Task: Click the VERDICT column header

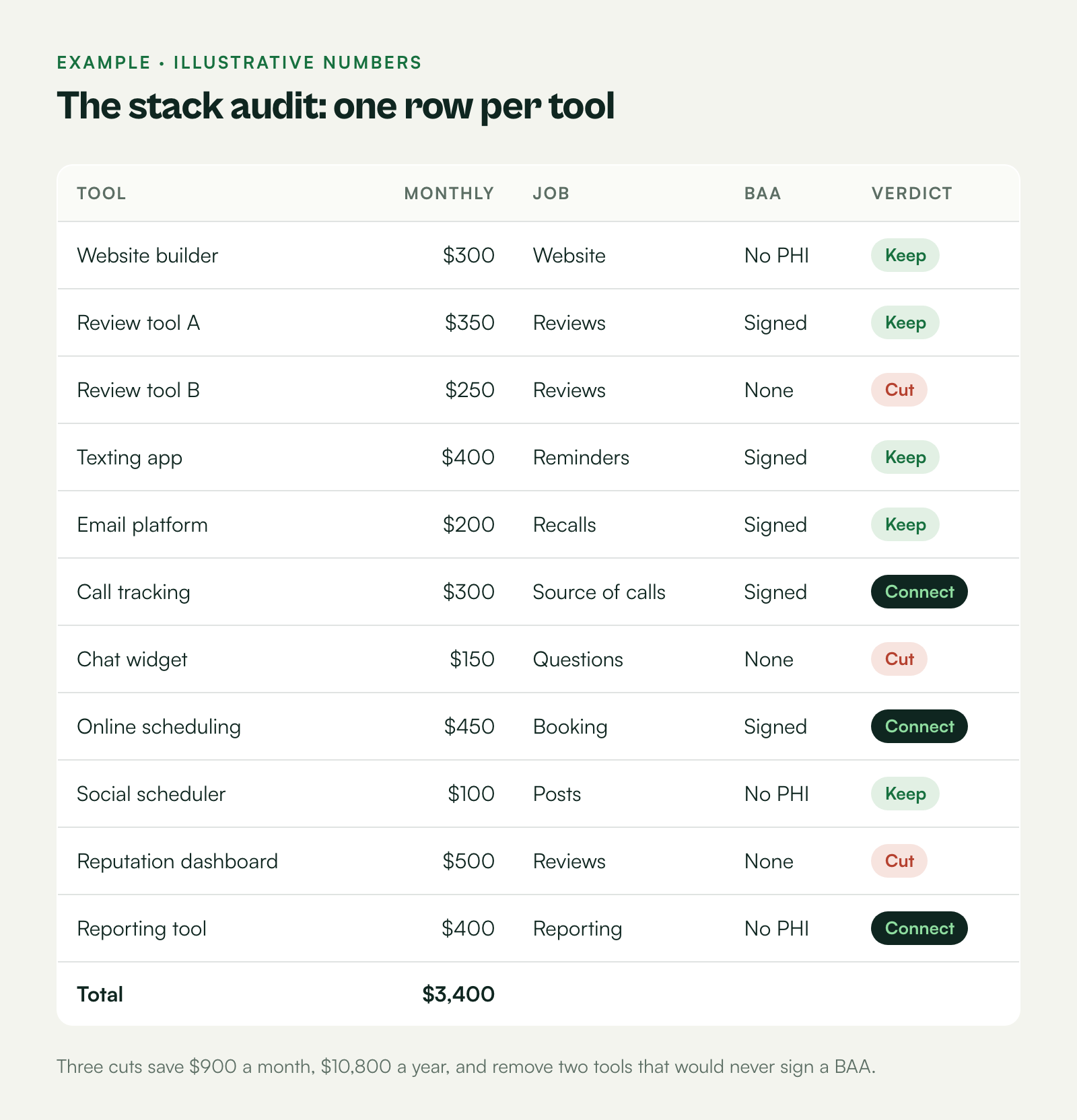Action: click(912, 193)
